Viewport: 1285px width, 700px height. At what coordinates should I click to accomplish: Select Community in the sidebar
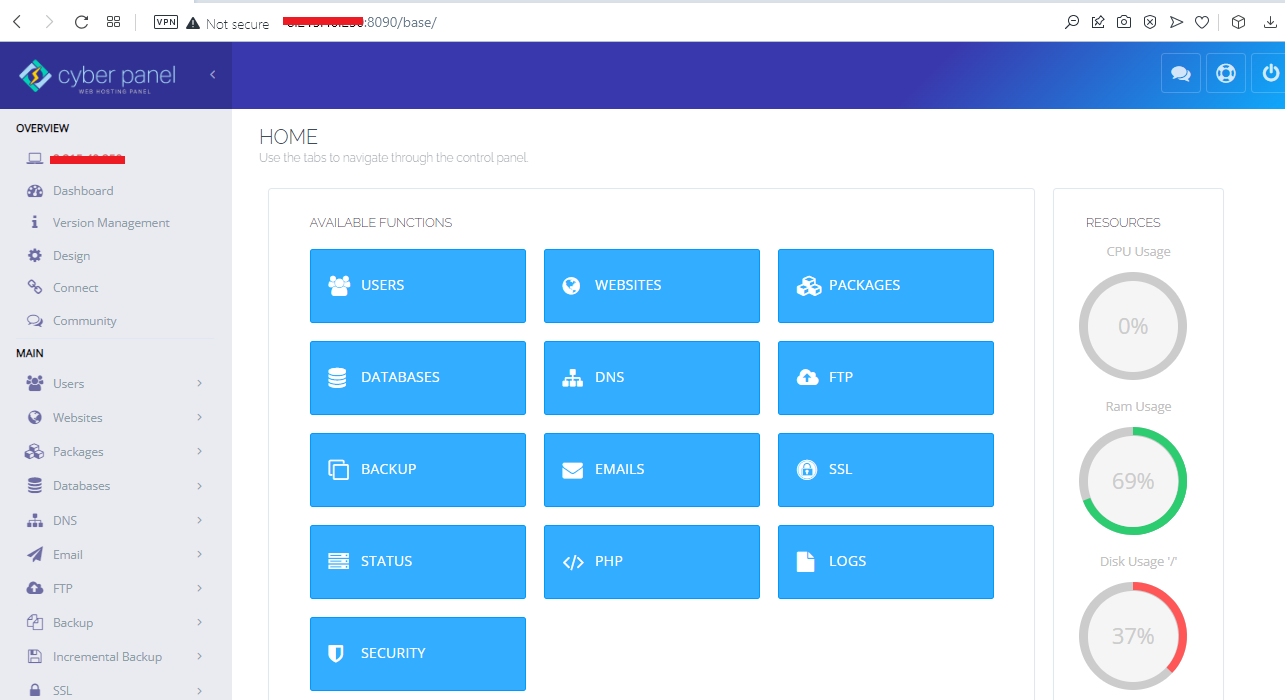pyautogui.click(x=84, y=321)
